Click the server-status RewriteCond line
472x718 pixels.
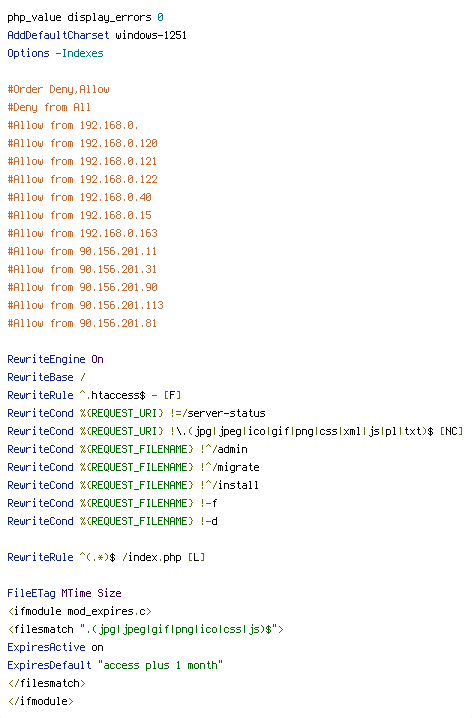(136, 413)
